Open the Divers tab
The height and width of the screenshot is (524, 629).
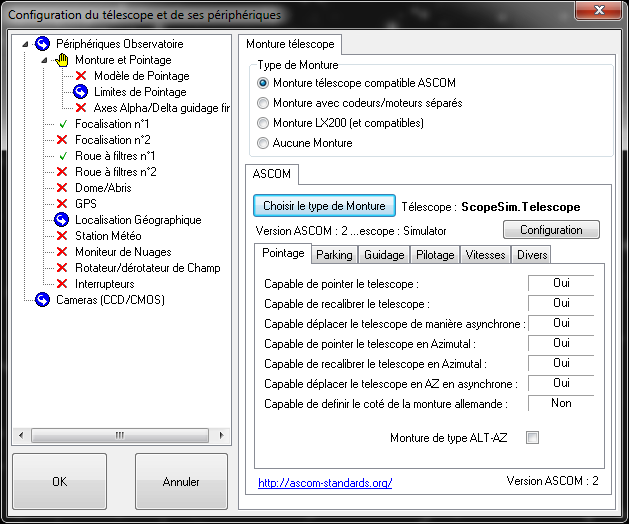click(x=532, y=255)
